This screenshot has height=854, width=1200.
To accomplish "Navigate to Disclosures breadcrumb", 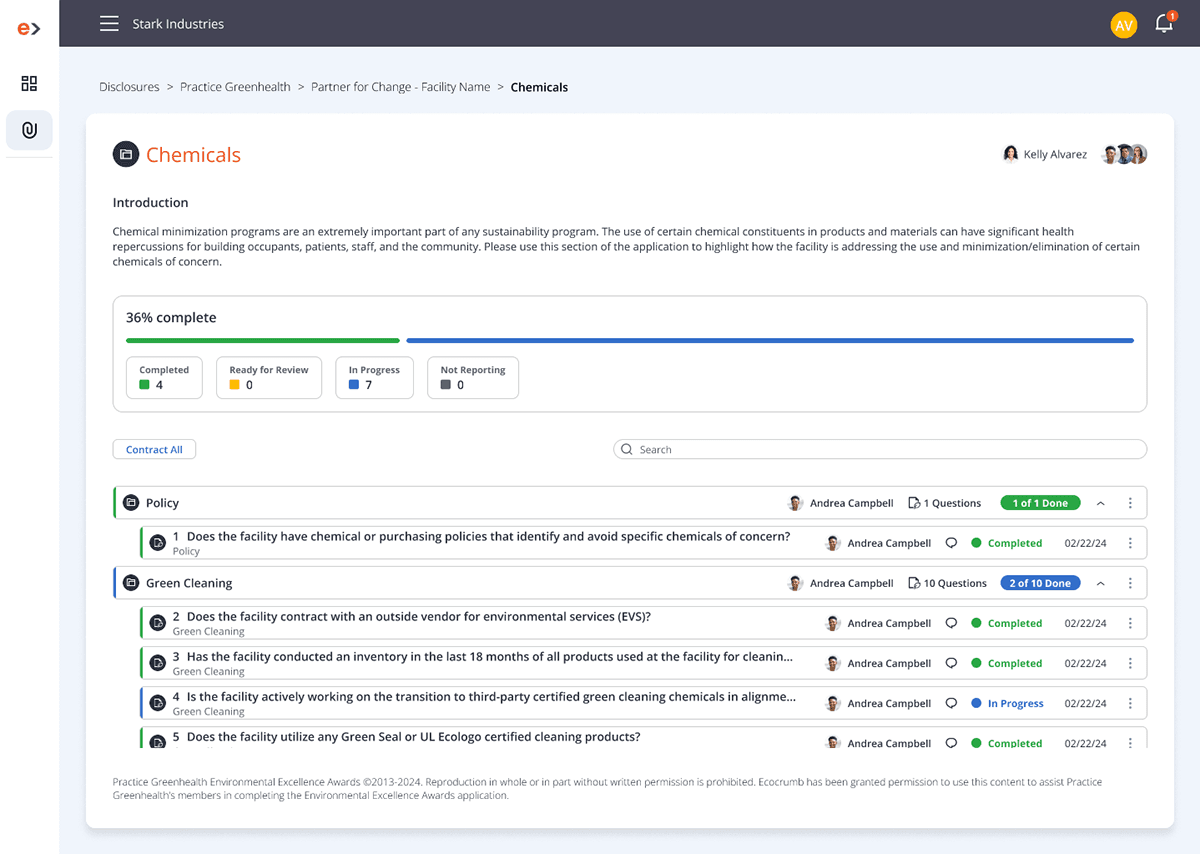I will (x=129, y=87).
